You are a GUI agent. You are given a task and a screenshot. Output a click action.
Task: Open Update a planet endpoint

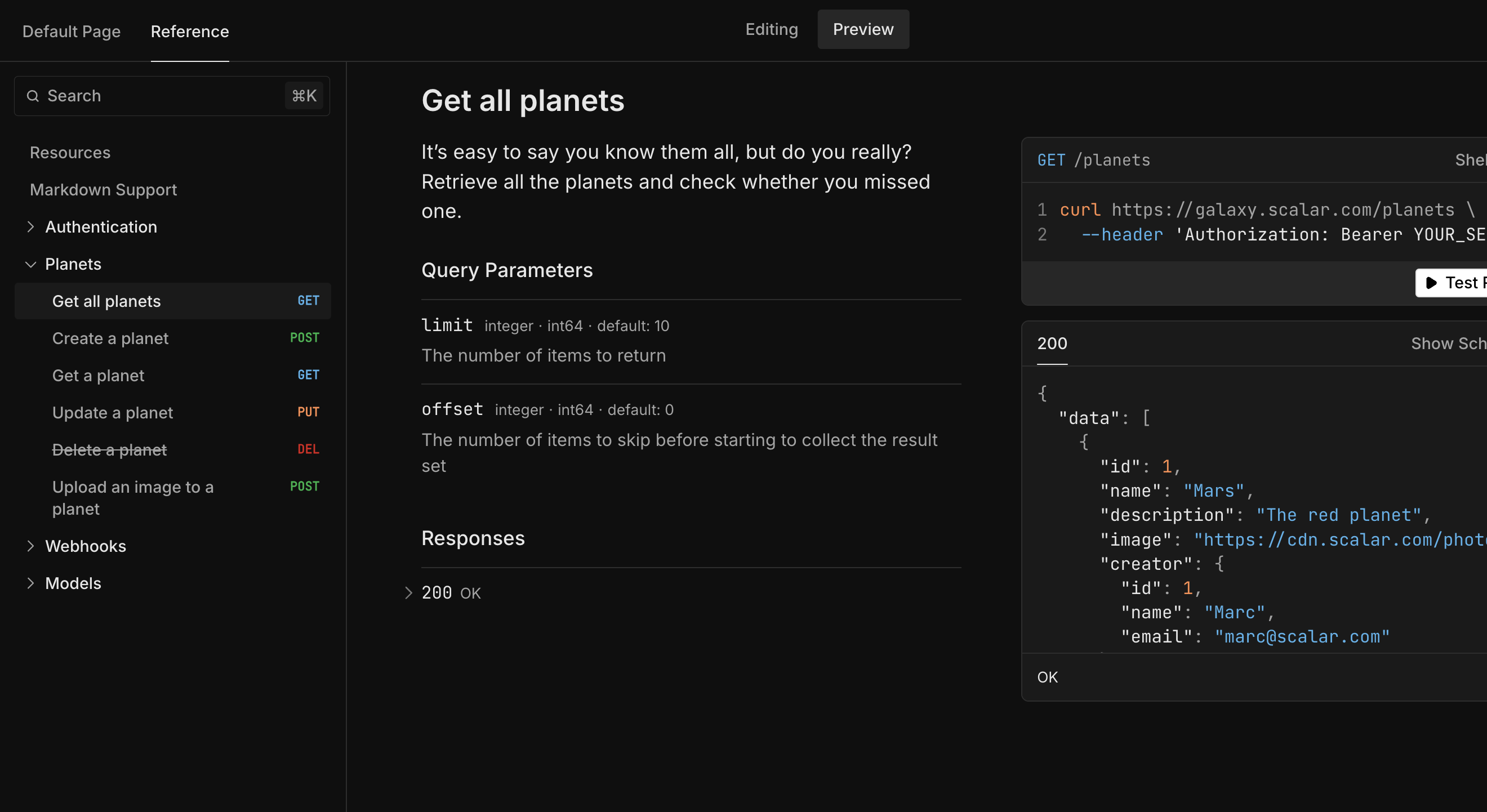point(172,413)
